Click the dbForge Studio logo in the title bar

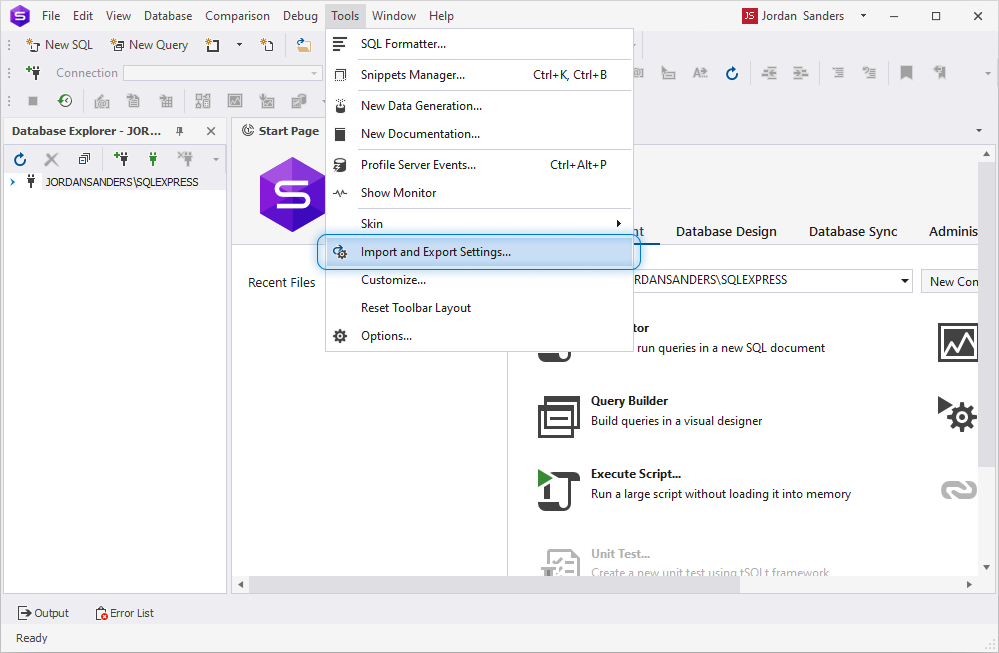[20, 16]
